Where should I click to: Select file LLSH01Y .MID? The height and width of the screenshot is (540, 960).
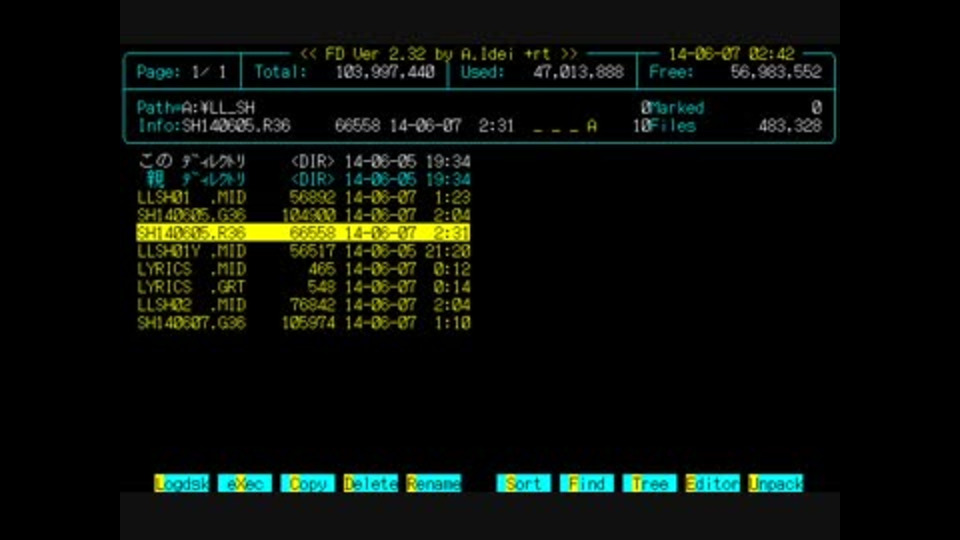click(304, 251)
